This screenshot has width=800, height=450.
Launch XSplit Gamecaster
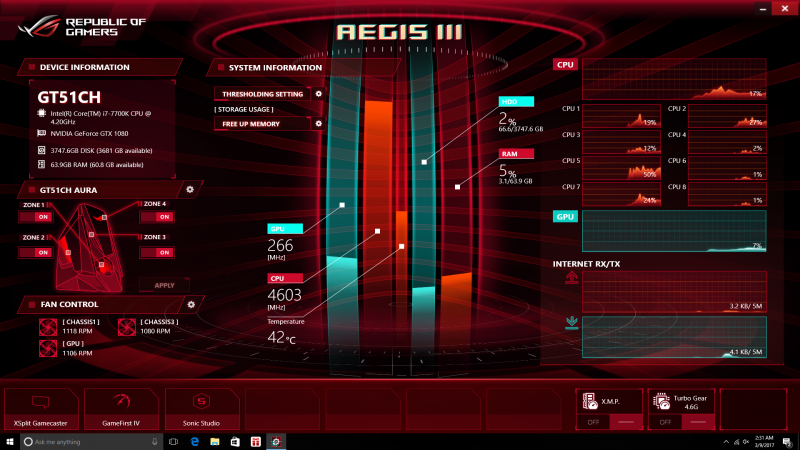41,409
